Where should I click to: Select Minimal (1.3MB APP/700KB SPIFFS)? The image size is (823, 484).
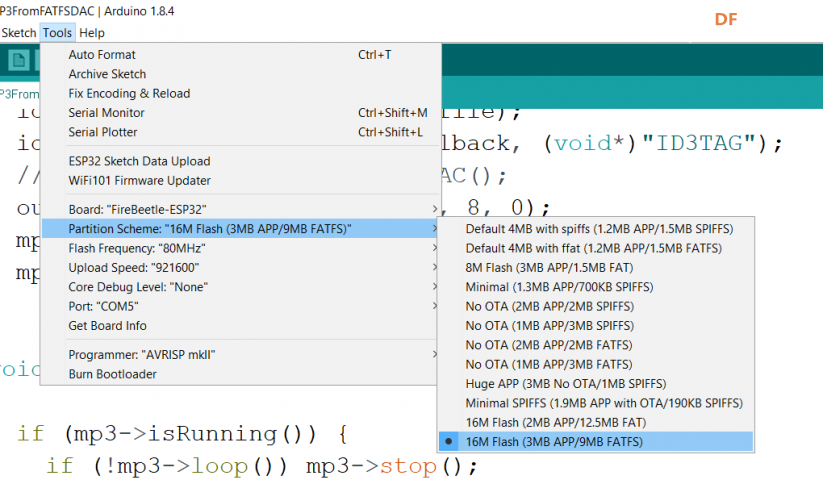(596, 287)
